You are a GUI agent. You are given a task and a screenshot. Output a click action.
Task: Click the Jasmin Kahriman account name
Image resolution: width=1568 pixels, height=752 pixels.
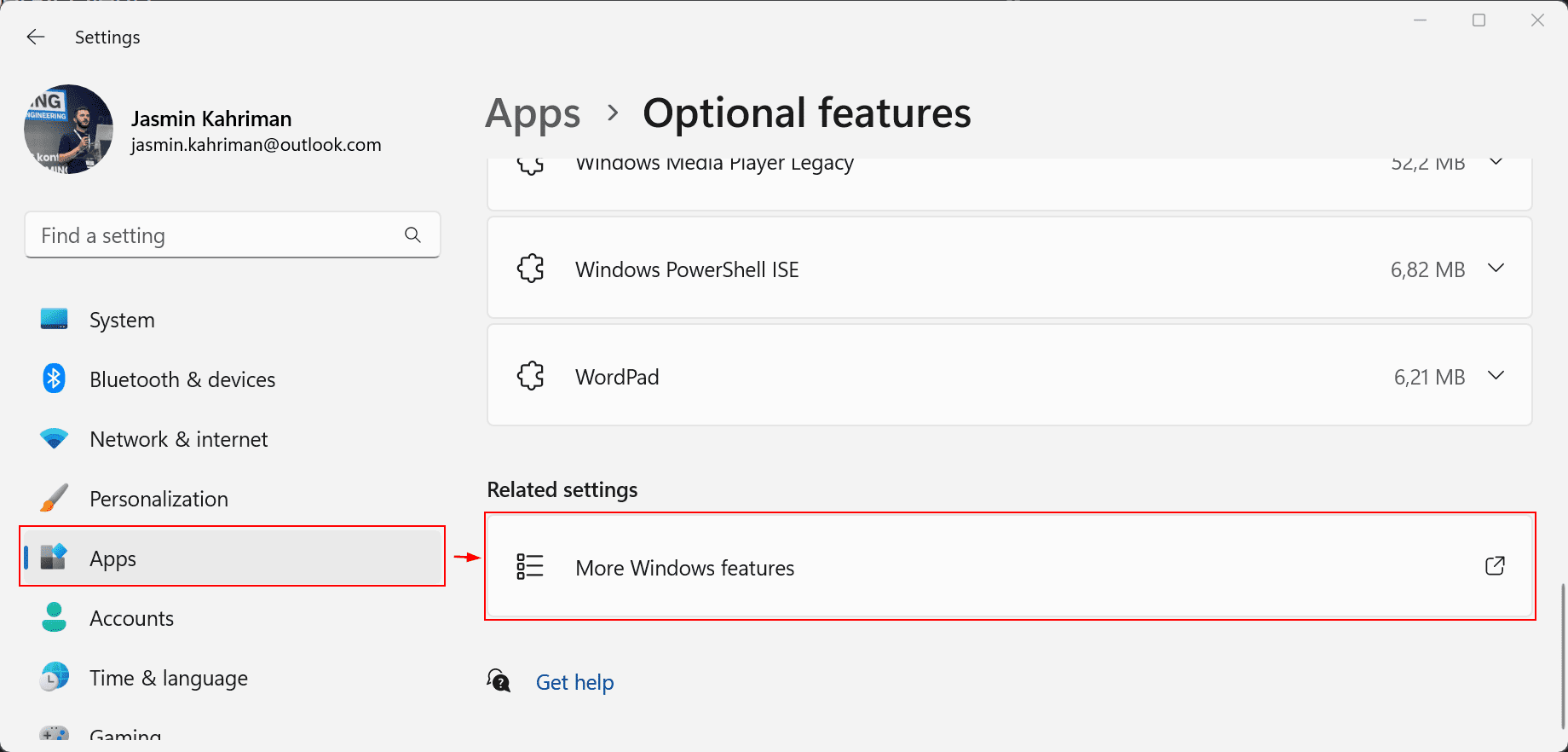[x=211, y=119]
